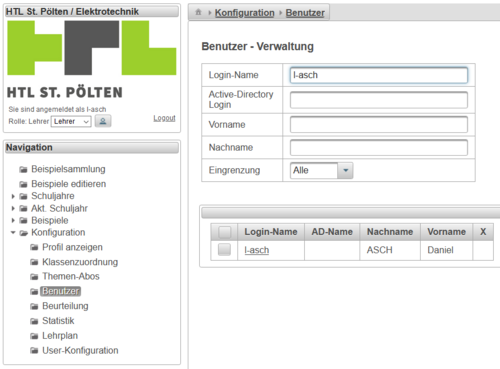Open the Rolle Lehrer dropdown
The height and width of the screenshot is (369, 500).
tap(71, 121)
